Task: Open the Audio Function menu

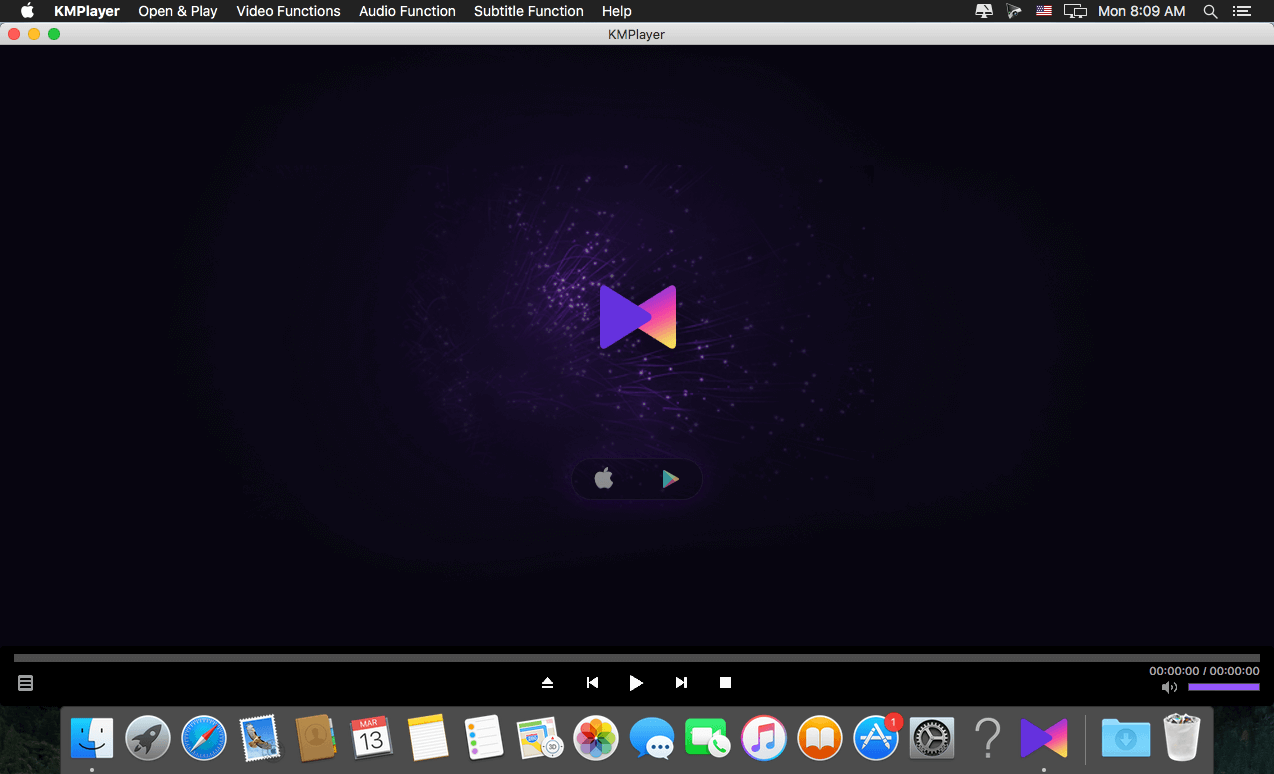Action: pos(407,11)
